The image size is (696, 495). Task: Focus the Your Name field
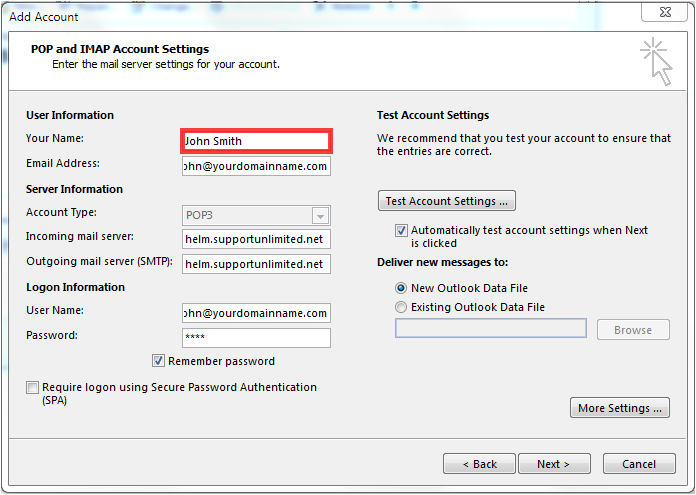pyautogui.click(x=256, y=141)
